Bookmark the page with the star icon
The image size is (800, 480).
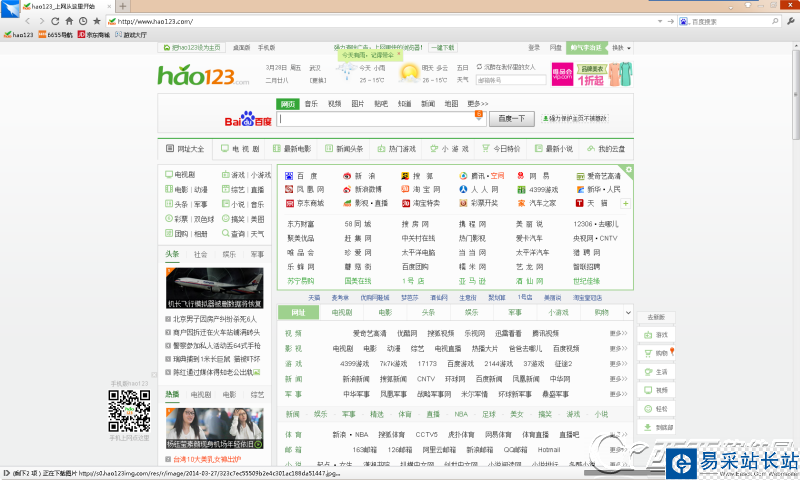[96, 21]
